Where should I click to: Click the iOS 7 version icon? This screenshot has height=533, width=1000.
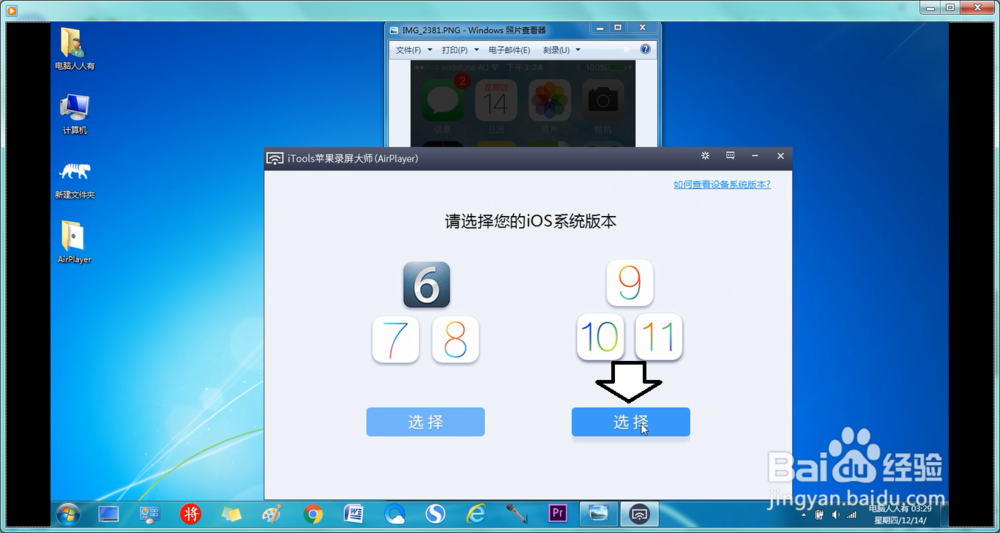pyautogui.click(x=395, y=339)
